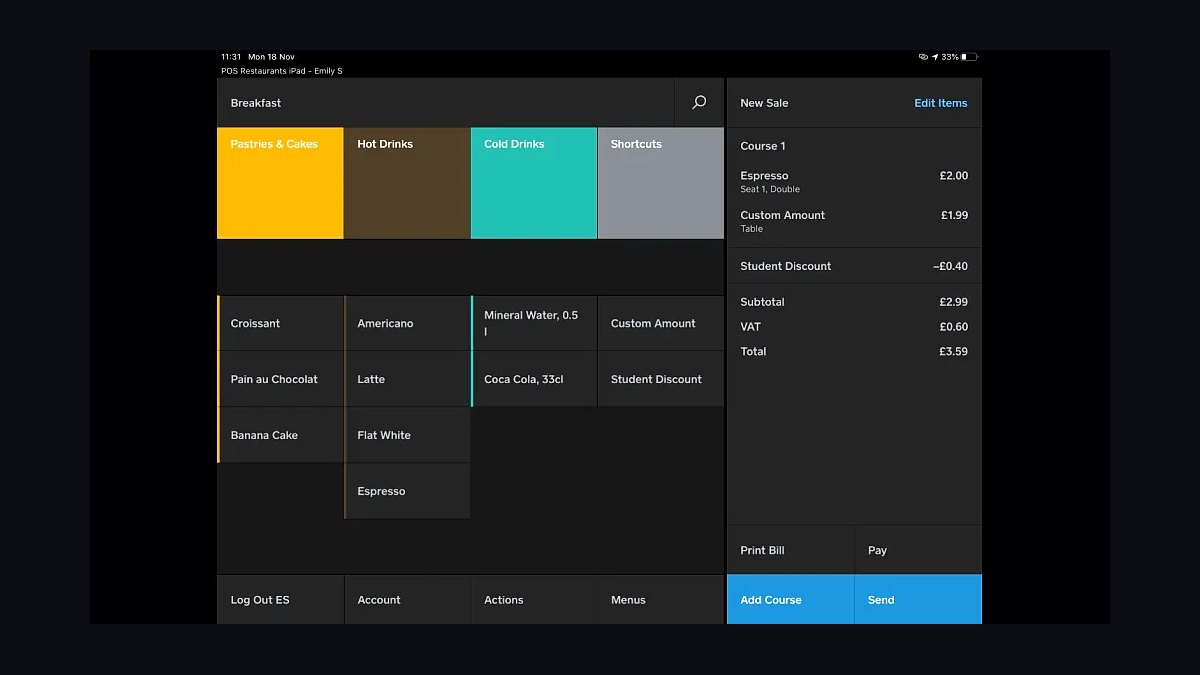Add Mineral Water 0.5 l to order
1200x675 pixels.
(x=534, y=323)
